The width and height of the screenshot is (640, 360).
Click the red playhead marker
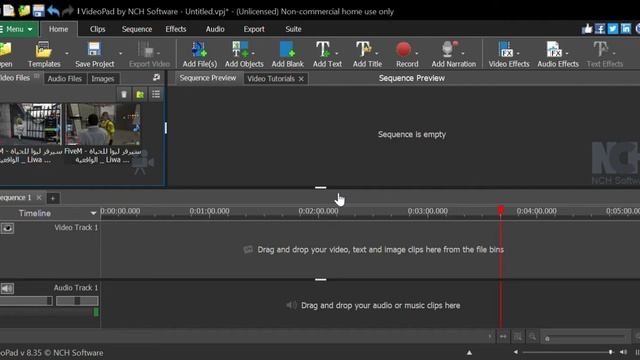501,211
